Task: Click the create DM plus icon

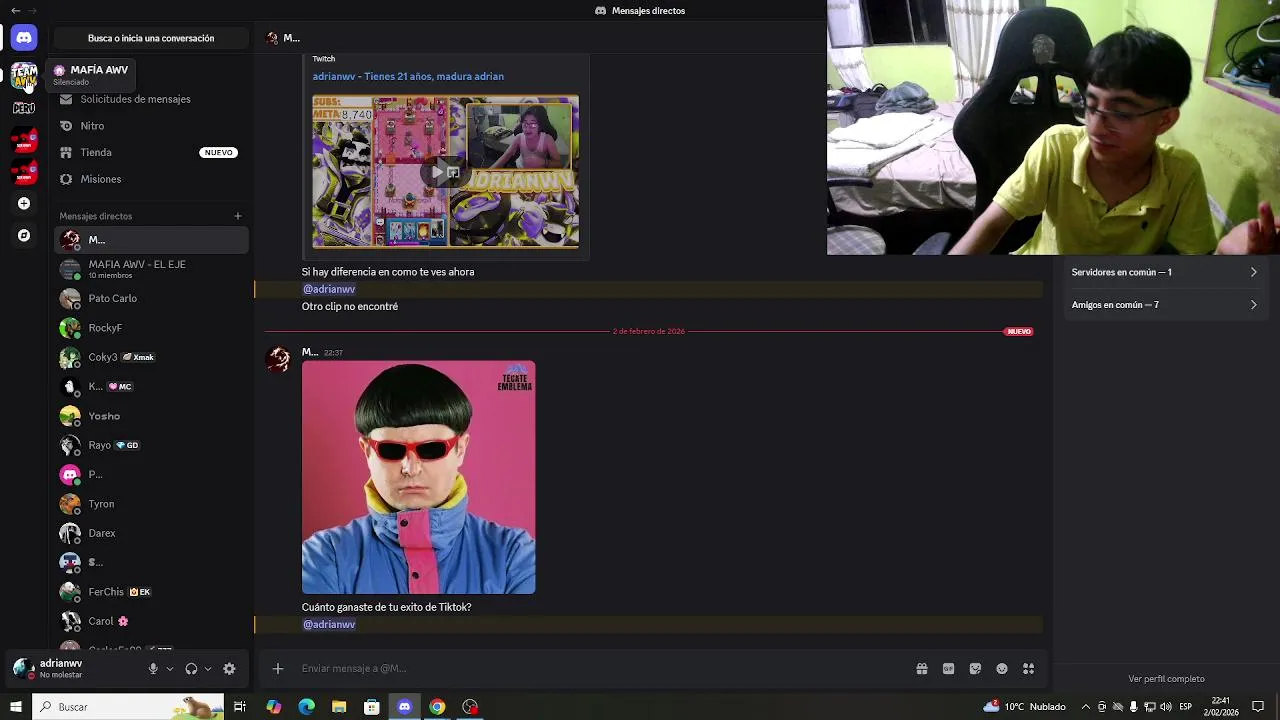Action: (x=238, y=216)
